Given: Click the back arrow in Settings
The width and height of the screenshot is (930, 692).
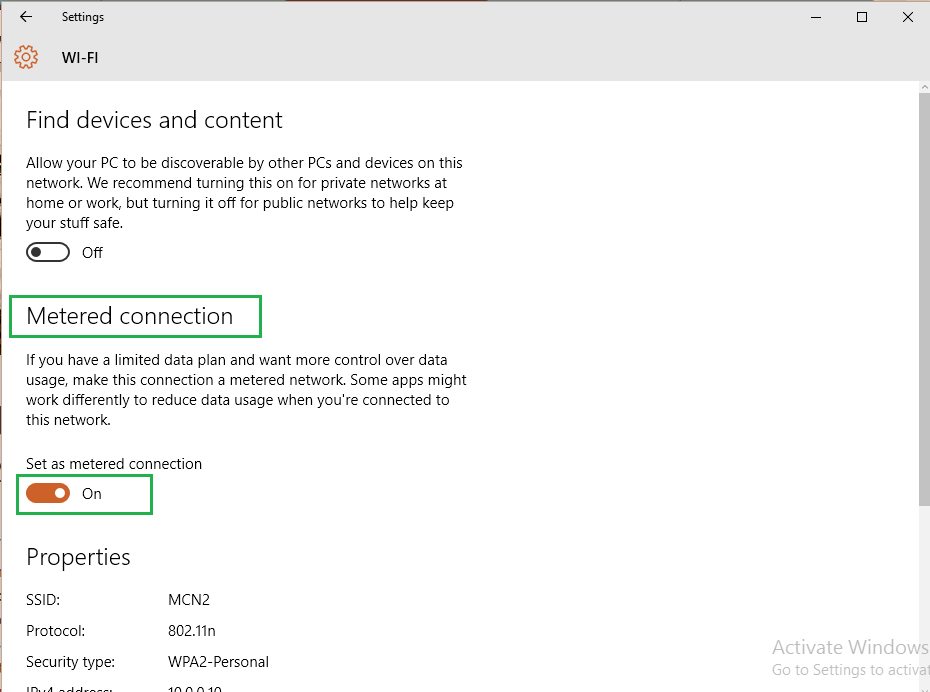Looking at the screenshot, I should tap(26, 17).
